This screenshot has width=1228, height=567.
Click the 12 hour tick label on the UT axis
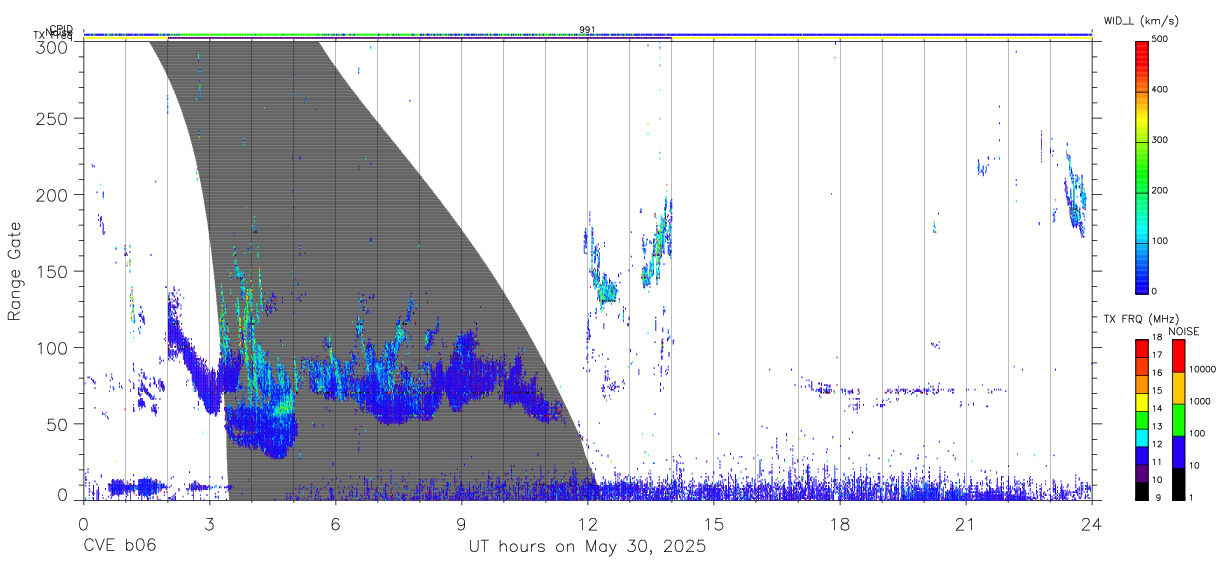(x=587, y=524)
